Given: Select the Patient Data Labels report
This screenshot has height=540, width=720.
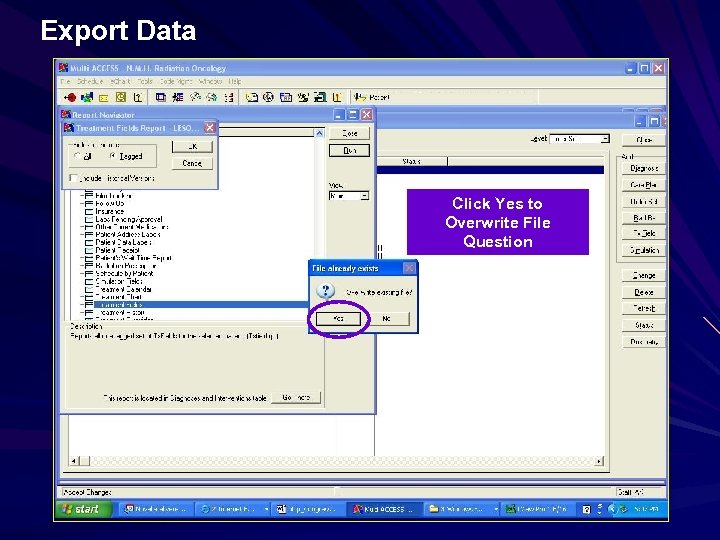Looking at the screenshot, I should 123,242.
